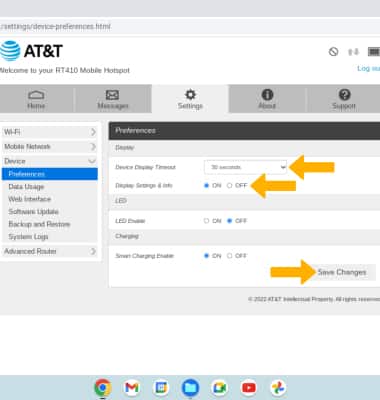The width and height of the screenshot is (380, 400).
Task: Open the About tab
Action: (267, 99)
